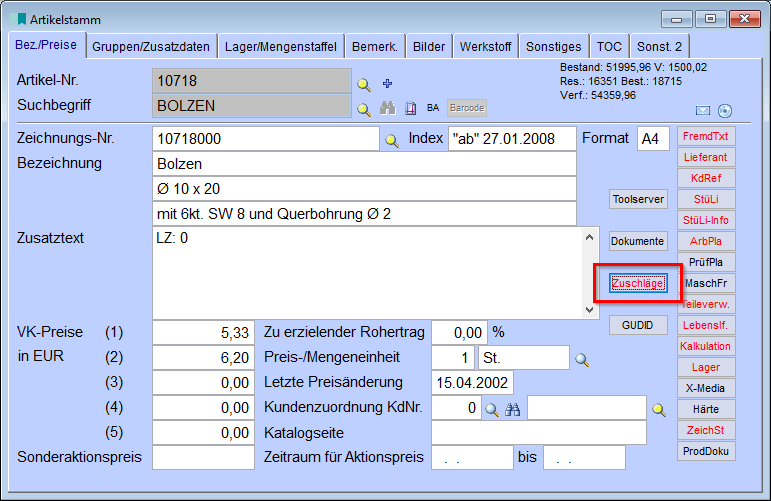Click the Katalogseite input field
The image size is (771, 501).
click(x=539, y=433)
